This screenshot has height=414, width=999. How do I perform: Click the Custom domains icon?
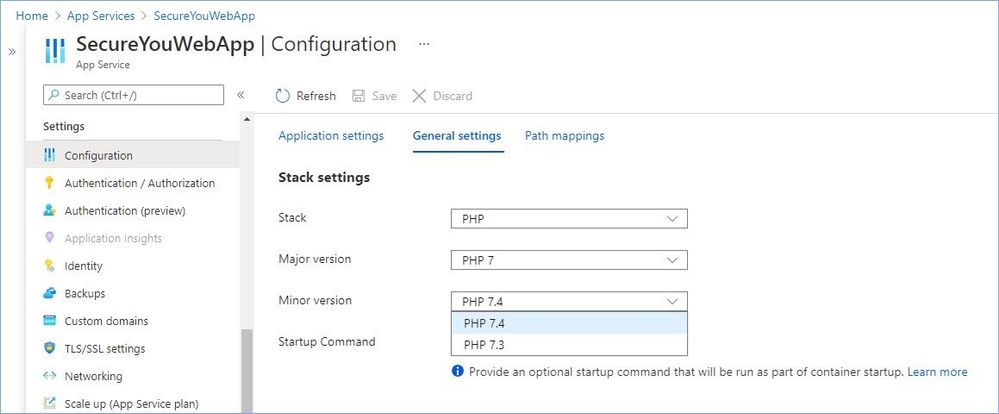point(49,321)
